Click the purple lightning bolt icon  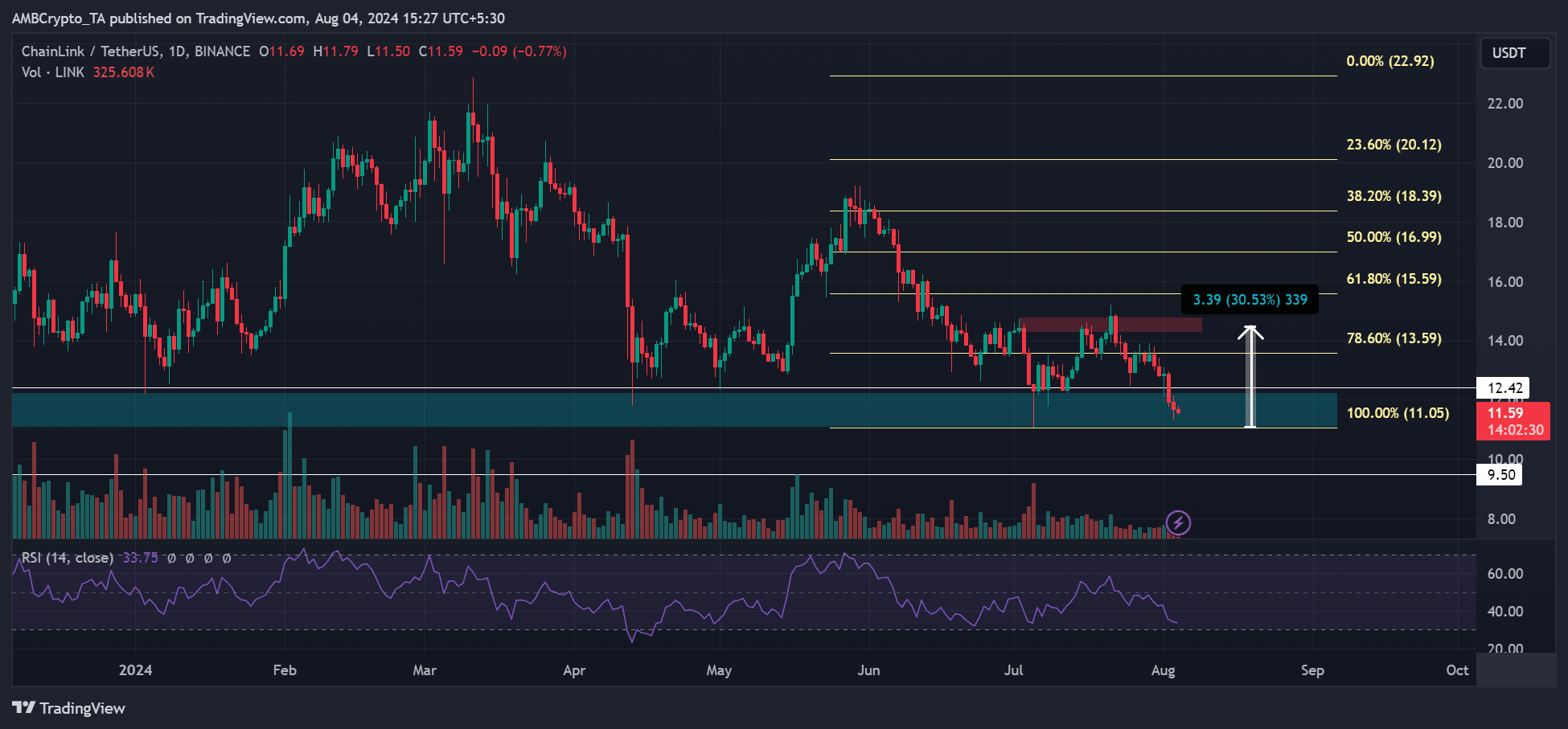tap(1178, 523)
